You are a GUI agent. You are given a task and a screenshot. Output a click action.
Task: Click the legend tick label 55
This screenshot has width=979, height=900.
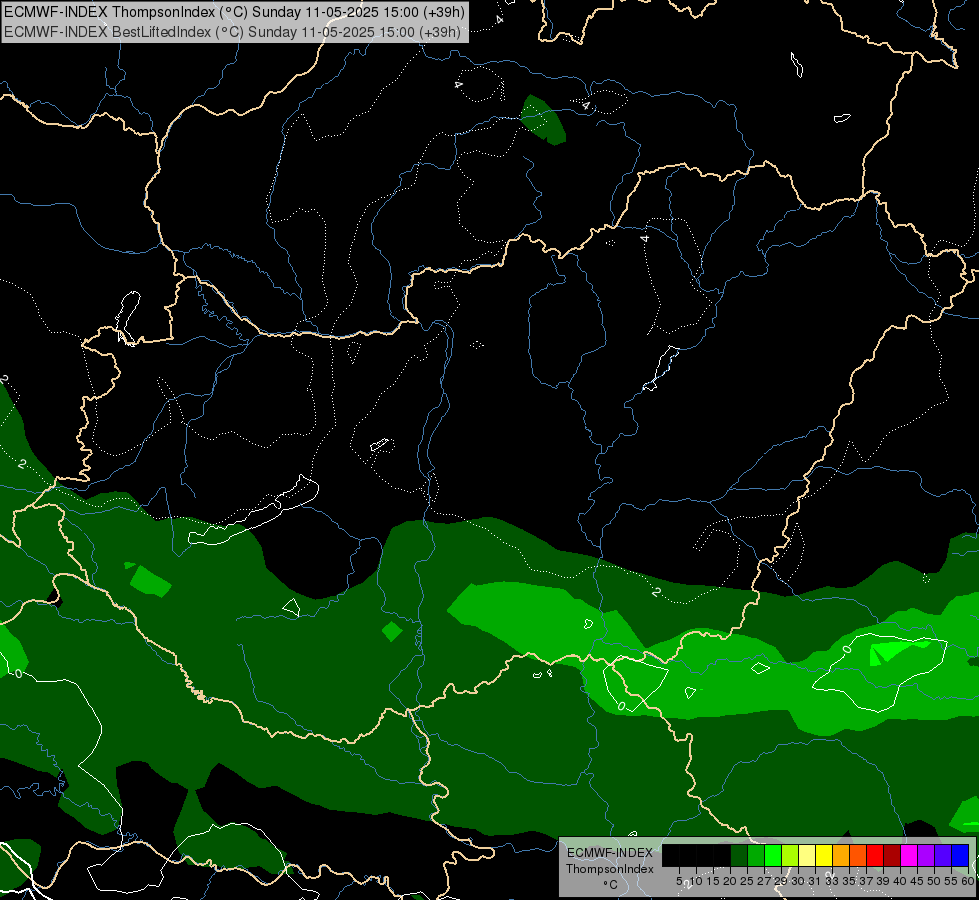[x=952, y=881]
